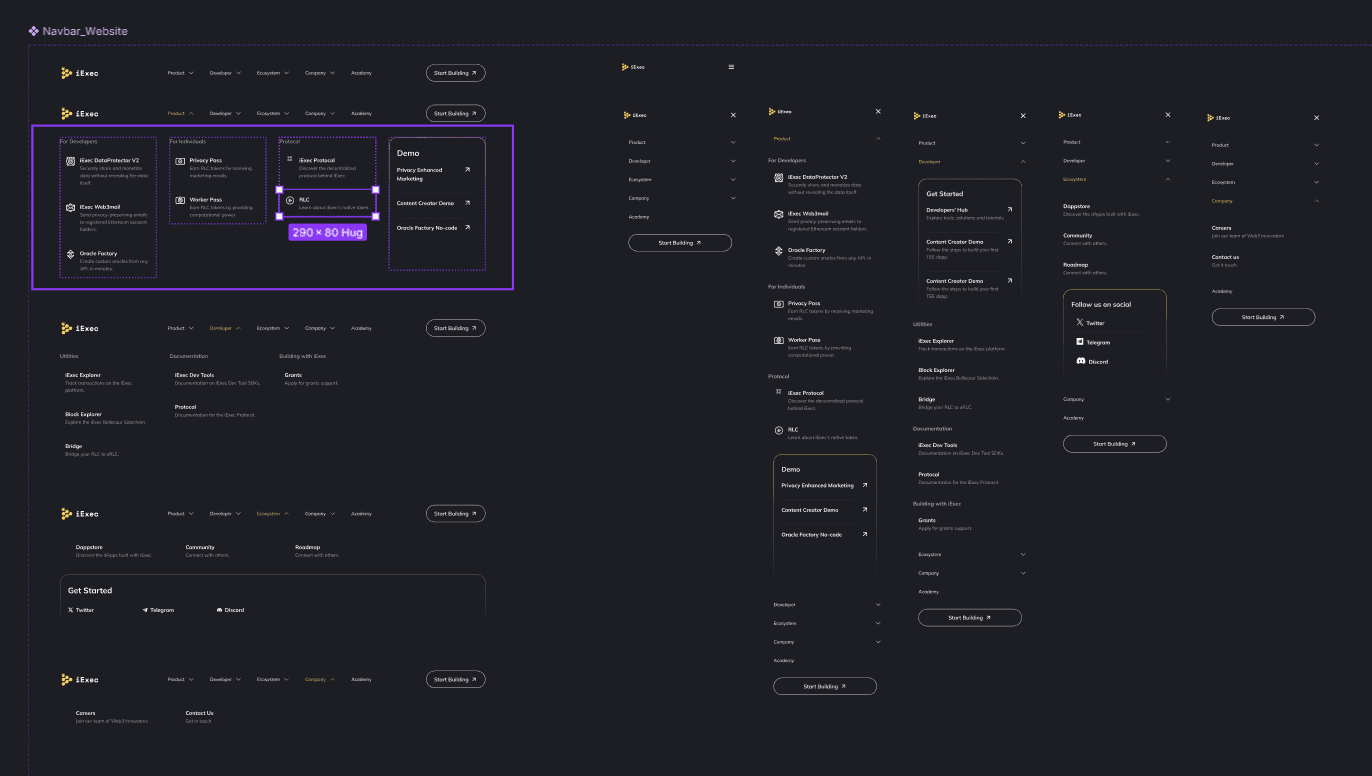Open the hamburger menu icon in mobile navbar

pyautogui.click(x=731, y=67)
